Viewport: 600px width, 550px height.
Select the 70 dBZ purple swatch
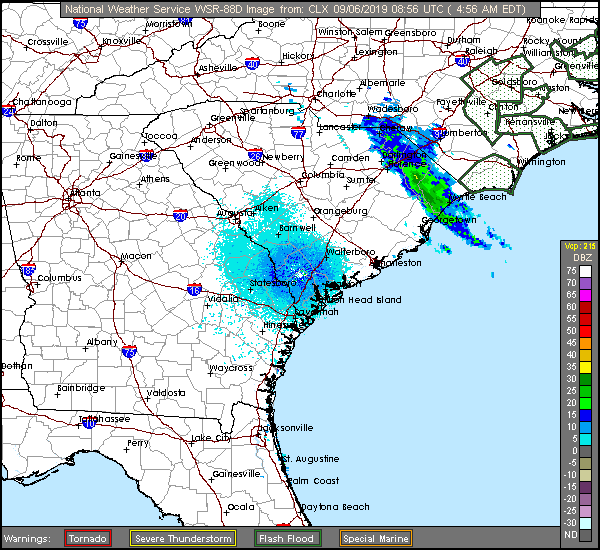pyautogui.click(x=585, y=283)
